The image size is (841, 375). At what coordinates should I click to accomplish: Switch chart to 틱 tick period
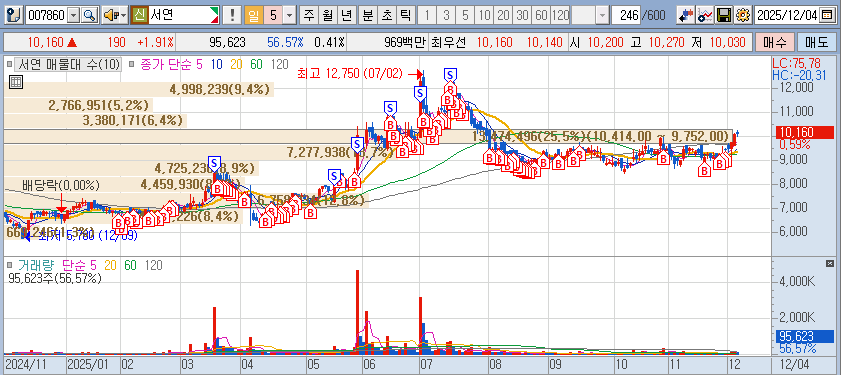pyautogui.click(x=405, y=15)
